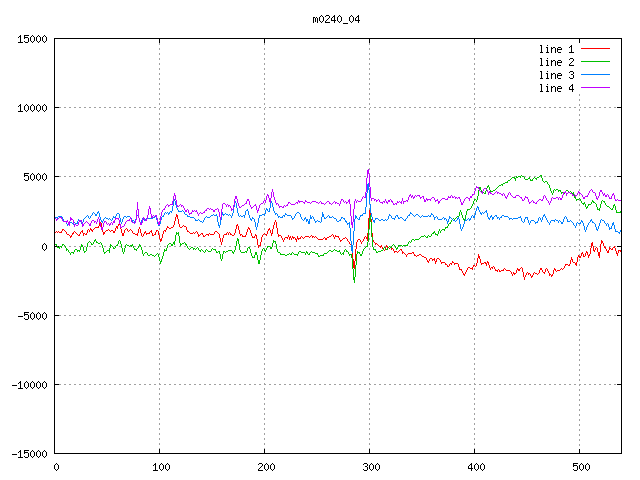Click the green line 2 legend sample
Viewport: 640px width, 480px height.
(x=596, y=62)
